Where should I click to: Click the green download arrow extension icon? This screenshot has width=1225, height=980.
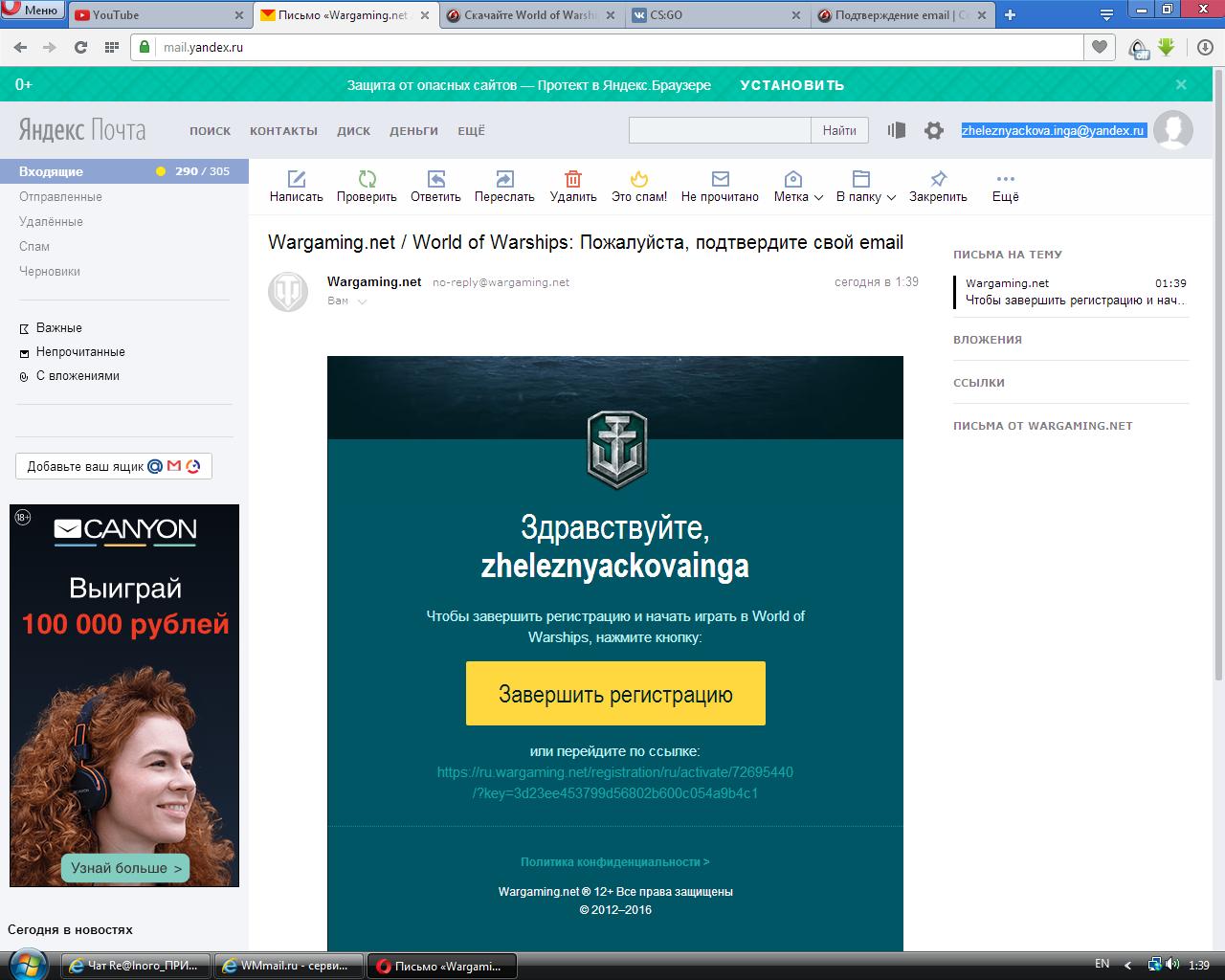tap(1166, 47)
